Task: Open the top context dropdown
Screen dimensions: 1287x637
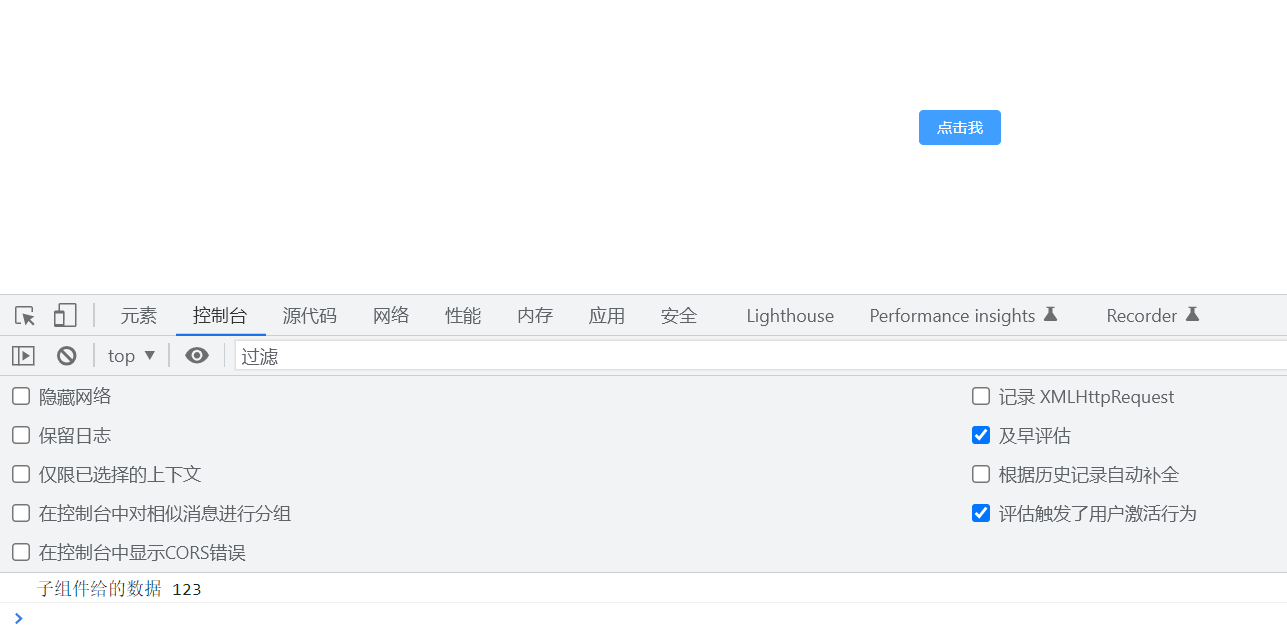Action: pos(130,355)
